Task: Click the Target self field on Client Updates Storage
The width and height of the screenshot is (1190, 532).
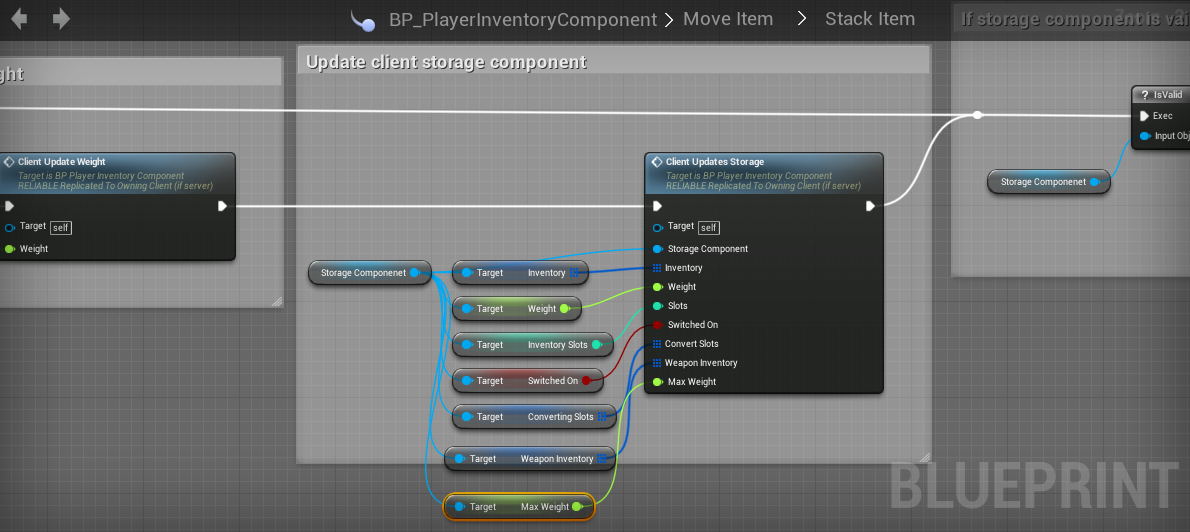Action: coord(708,228)
